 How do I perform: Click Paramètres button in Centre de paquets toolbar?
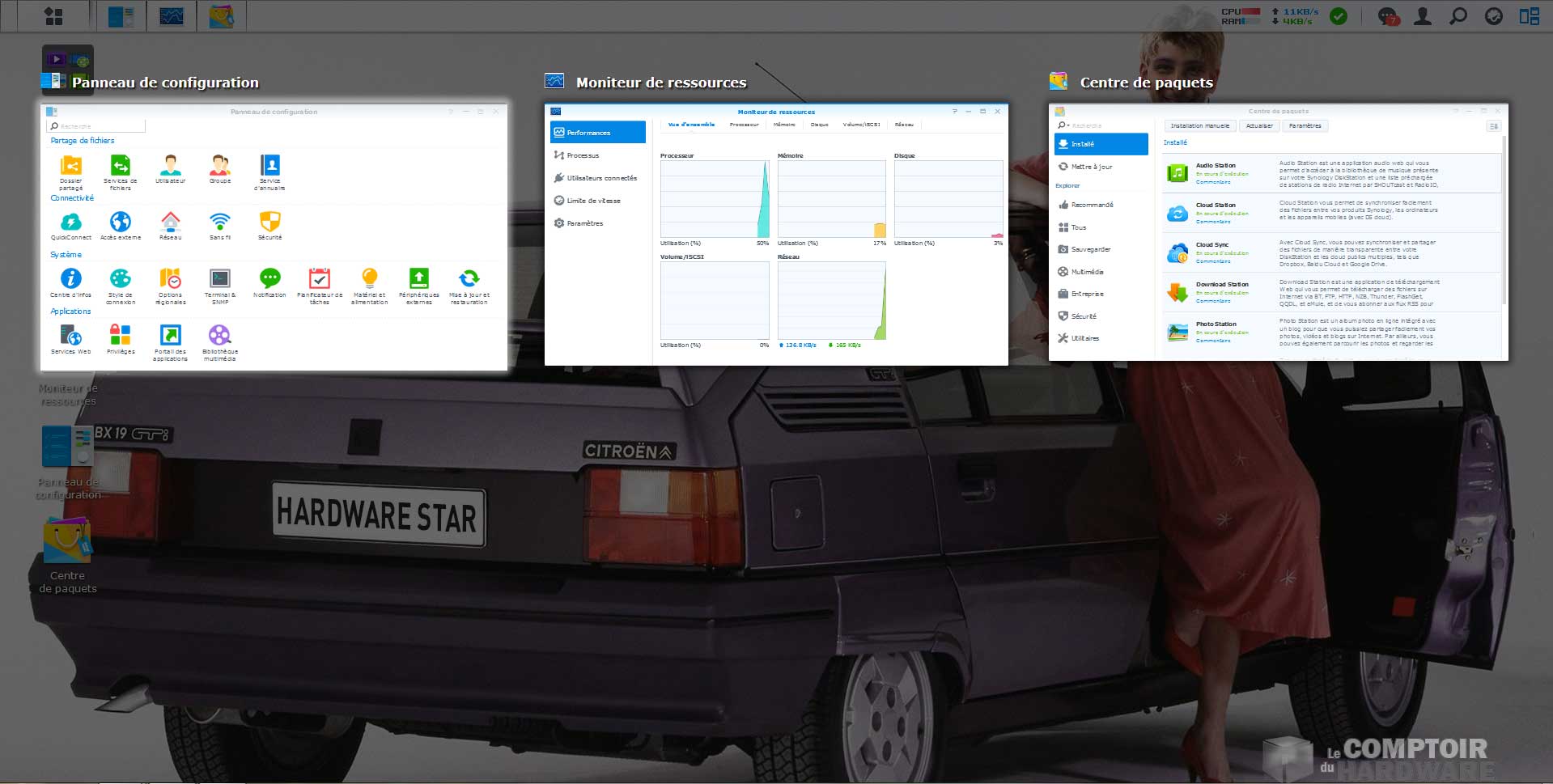[x=1305, y=125]
